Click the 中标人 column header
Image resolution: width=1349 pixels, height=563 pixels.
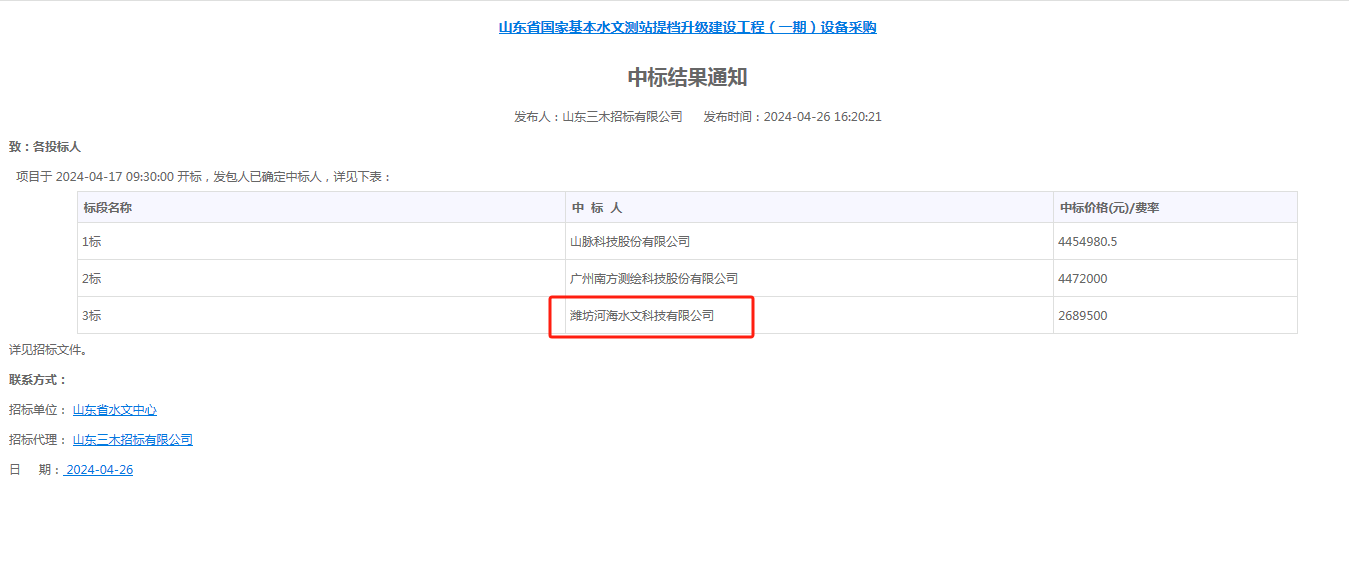click(596, 208)
